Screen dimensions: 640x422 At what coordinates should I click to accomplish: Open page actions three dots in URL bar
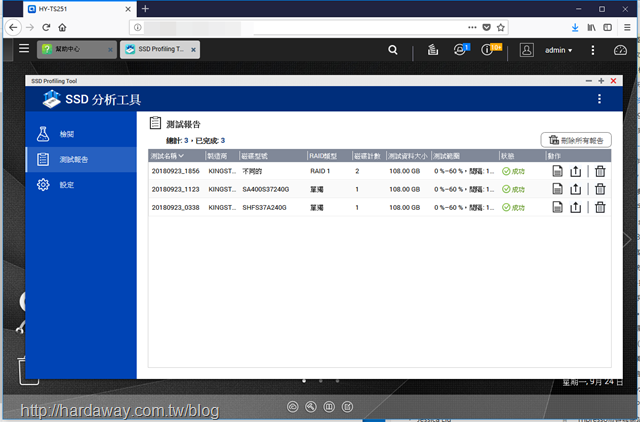pyautogui.click(x=472, y=27)
